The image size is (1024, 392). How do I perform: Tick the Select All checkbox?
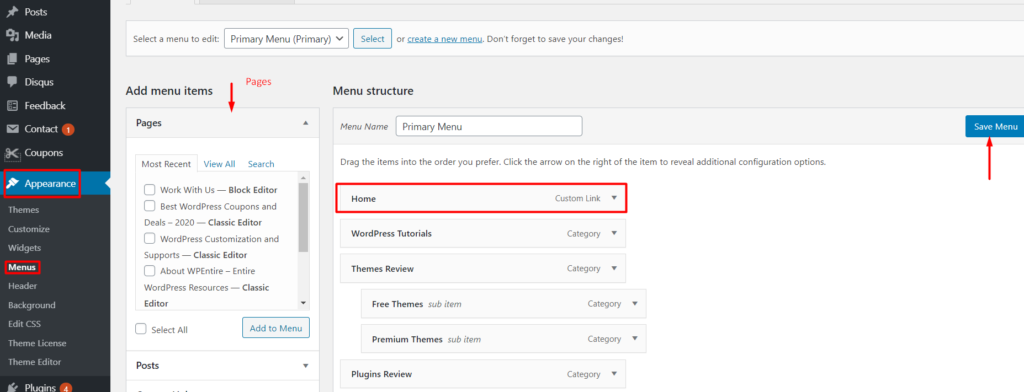[x=141, y=329]
